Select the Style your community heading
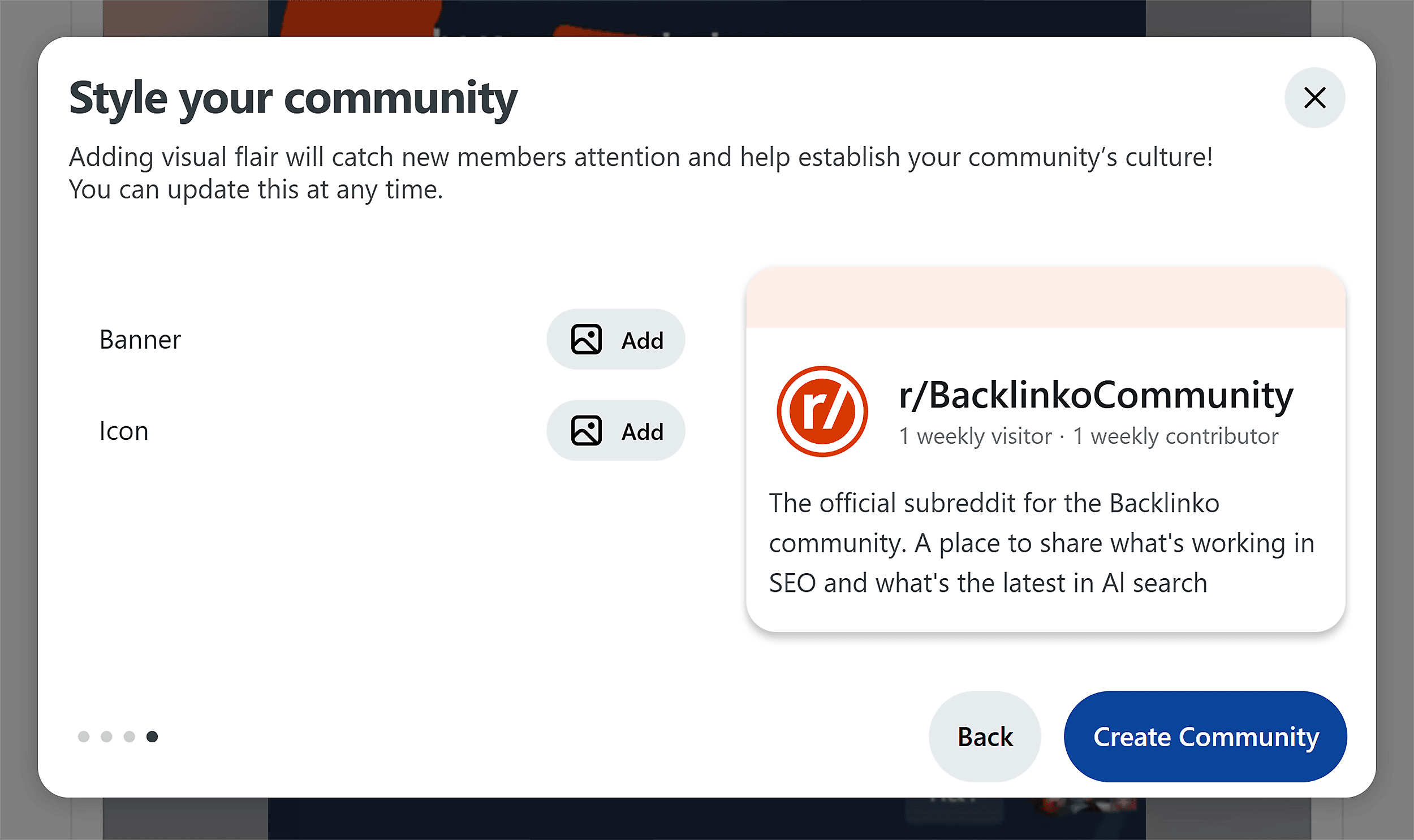Viewport: 1414px width, 840px height. (292, 98)
